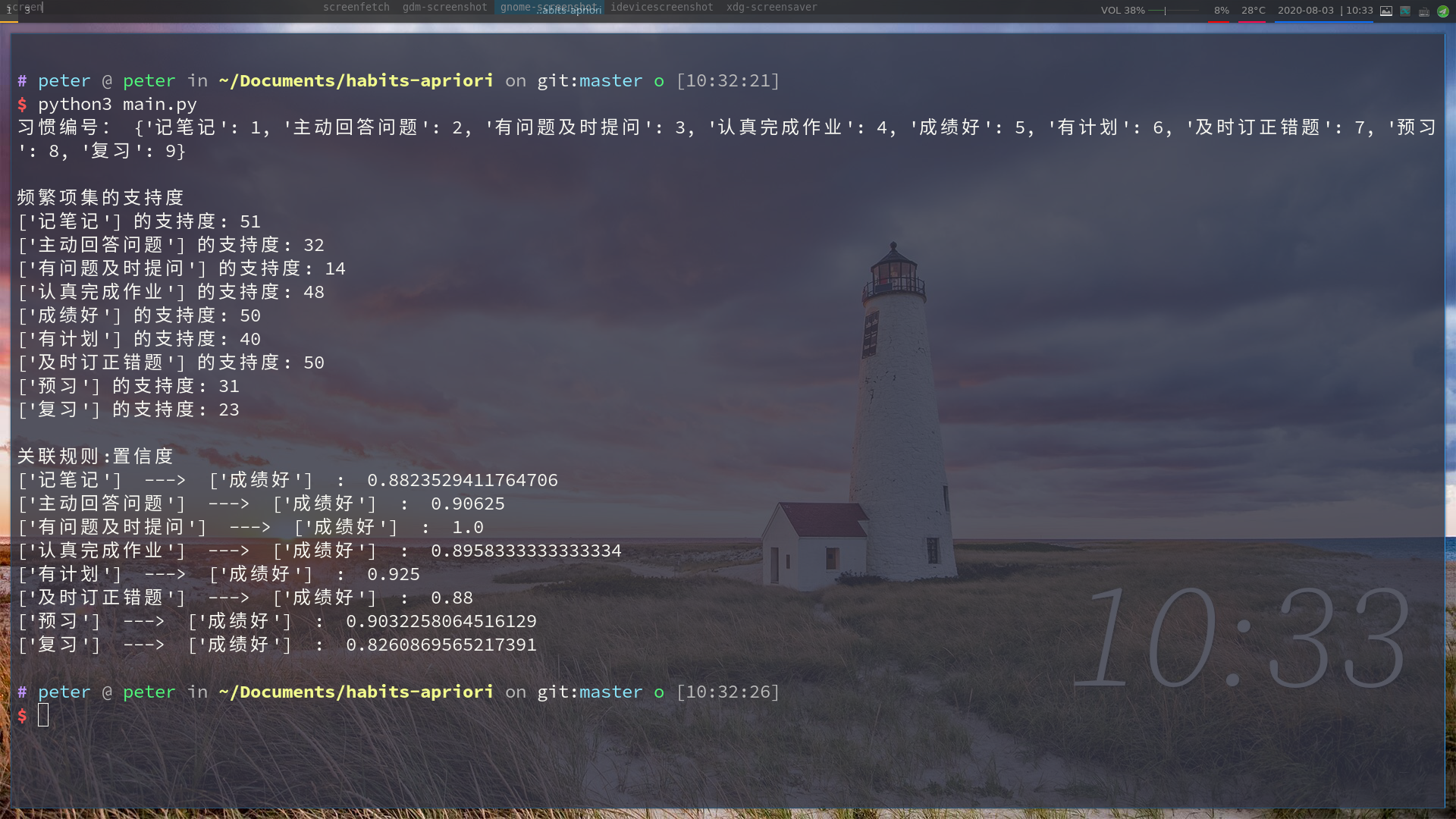Click the terminal cursor at the last prompt
This screenshot has height=819, width=1456.
[x=43, y=714]
